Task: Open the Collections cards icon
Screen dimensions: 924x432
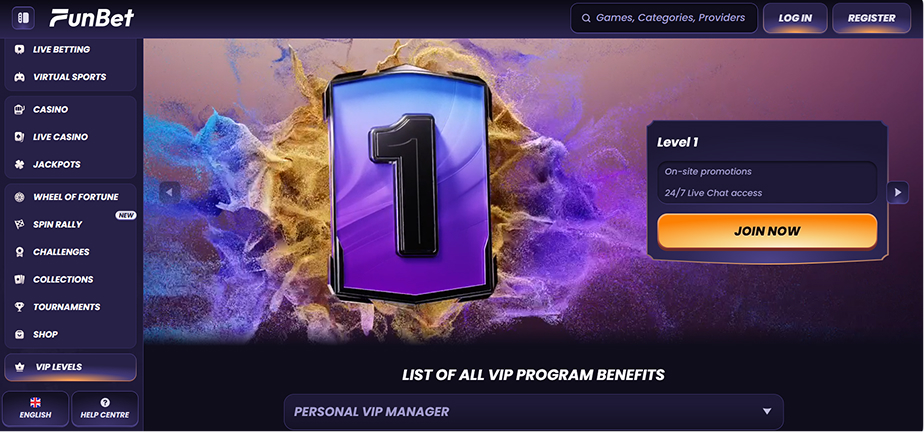Action: (19, 279)
